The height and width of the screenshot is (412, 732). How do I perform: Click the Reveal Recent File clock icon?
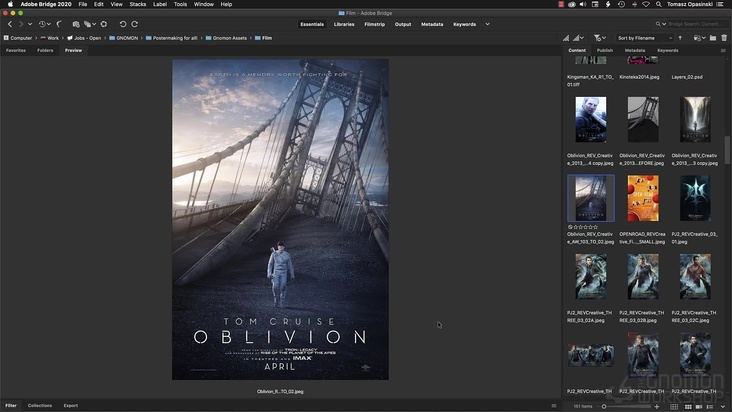pos(43,23)
